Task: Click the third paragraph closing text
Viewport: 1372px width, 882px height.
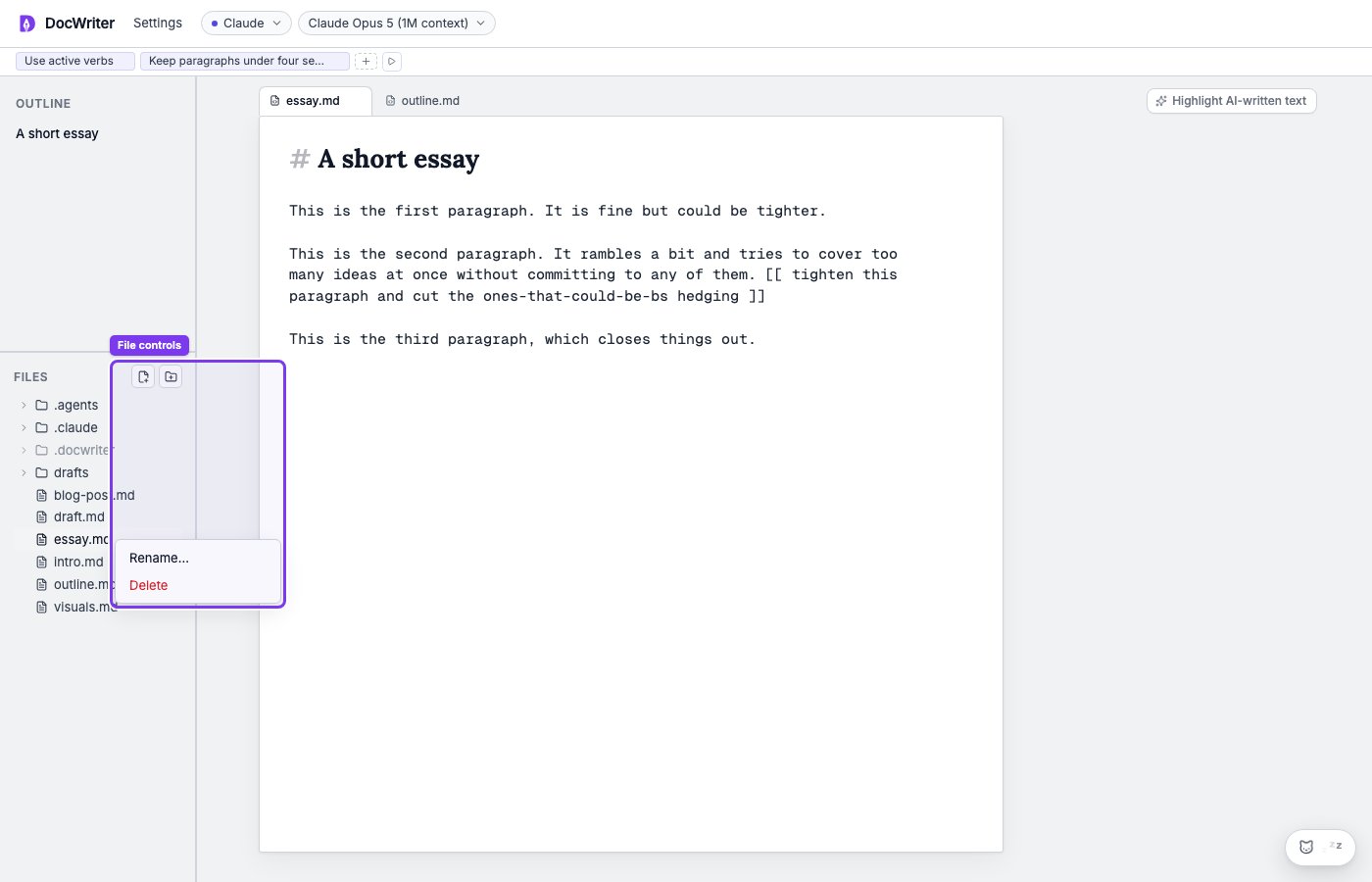Action: coord(522,339)
